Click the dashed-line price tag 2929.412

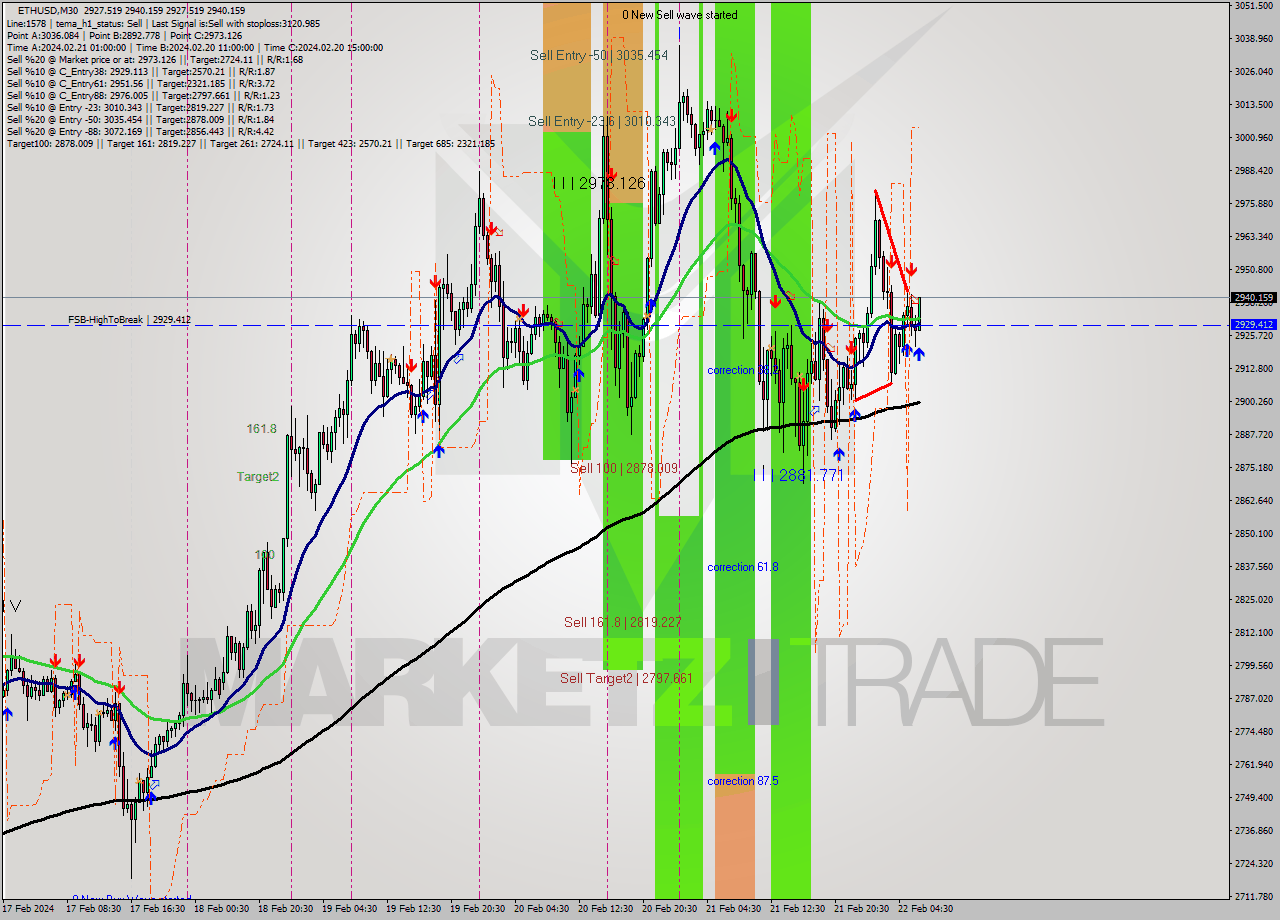pyautogui.click(x=1253, y=325)
